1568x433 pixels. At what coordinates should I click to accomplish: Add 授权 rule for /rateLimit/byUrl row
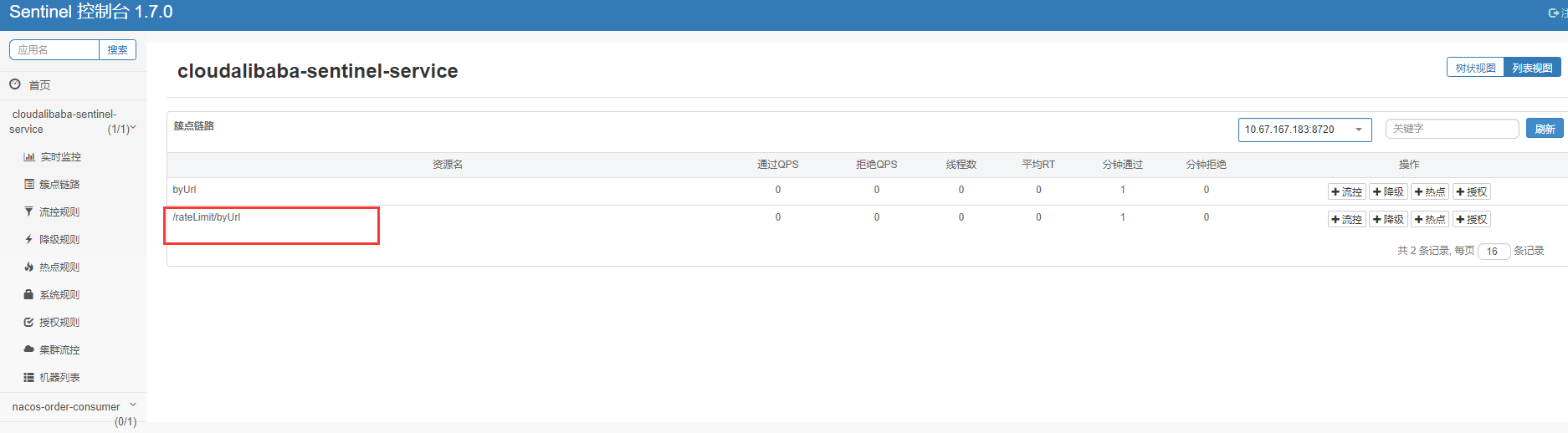pyautogui.click(x=1472, y=220)
